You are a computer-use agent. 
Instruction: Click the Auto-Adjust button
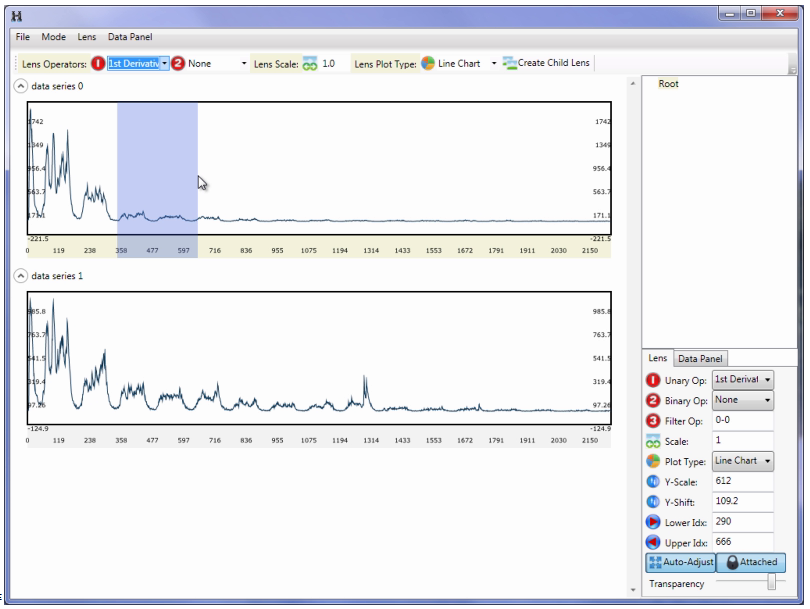coord(681,562)
